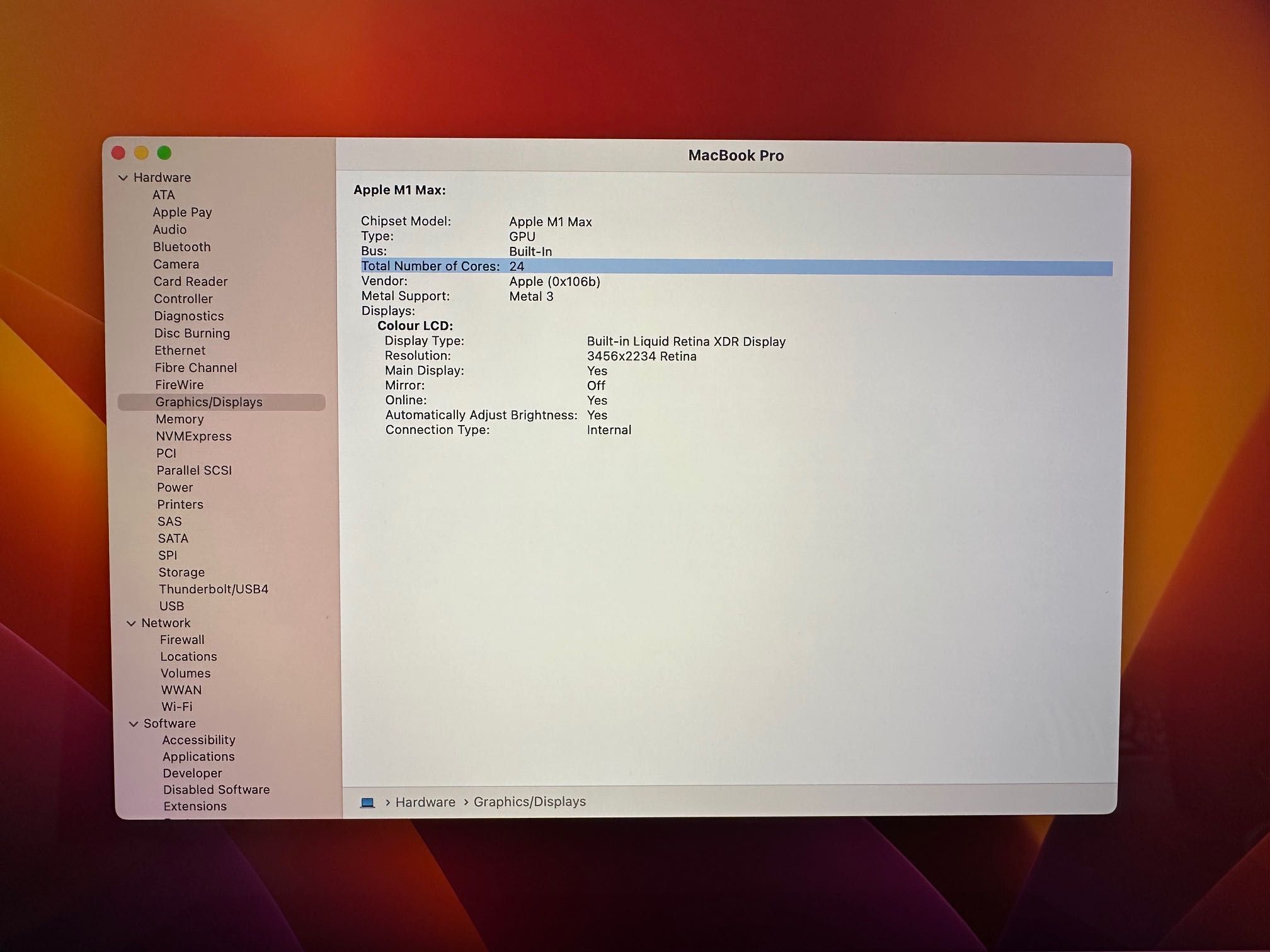Image resolution: width=1270 pixels, height=952 pixels.
Task: Open the Audio hardware entry
Action: point(169,230)
